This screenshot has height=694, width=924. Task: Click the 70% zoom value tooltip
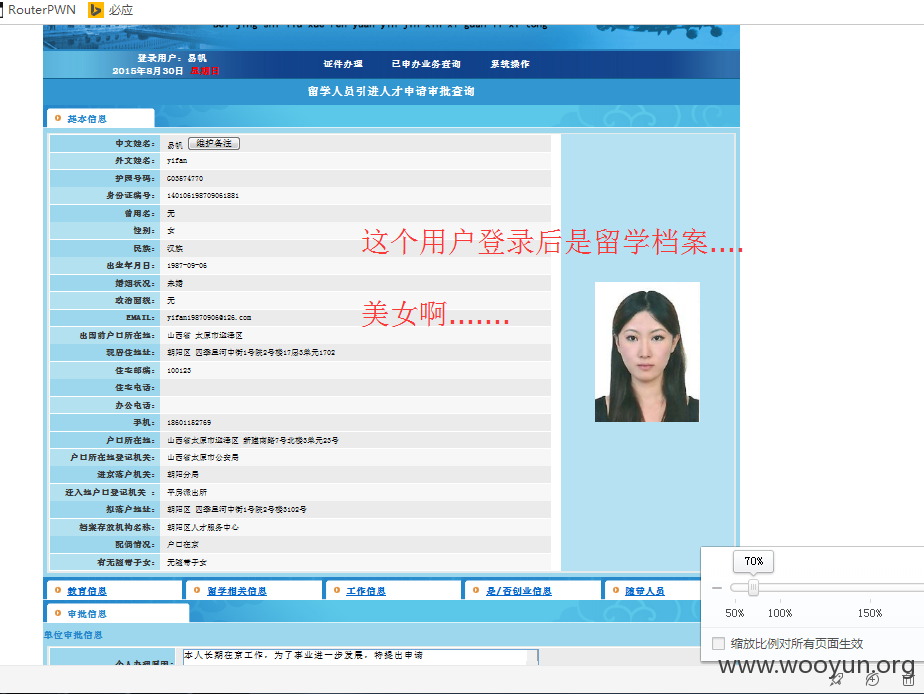tap(753, 561)
